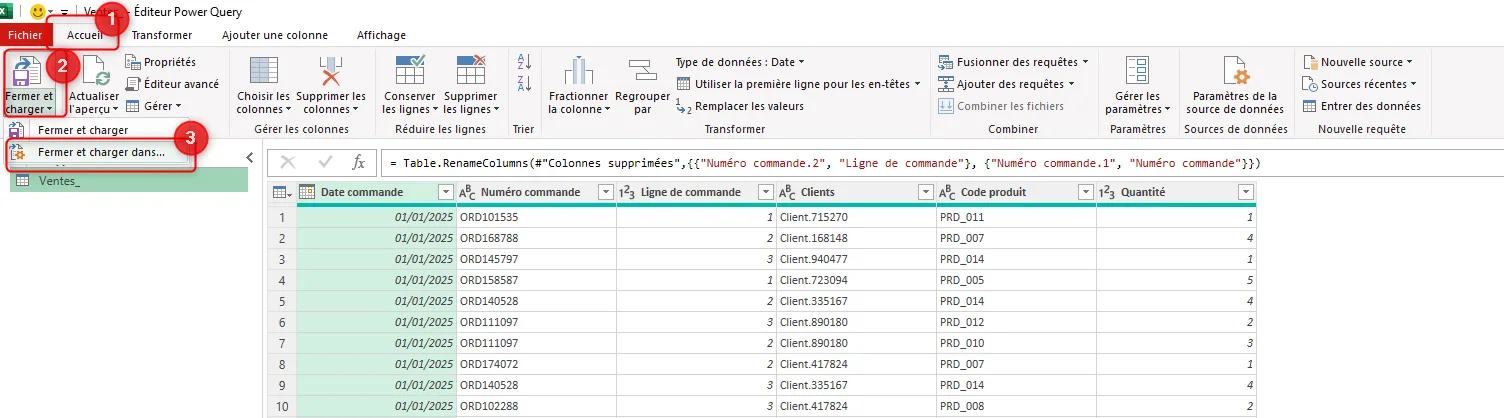Click the Supprimer les colonnes icon
The image size is (1504, 418).
coord(329,72)
